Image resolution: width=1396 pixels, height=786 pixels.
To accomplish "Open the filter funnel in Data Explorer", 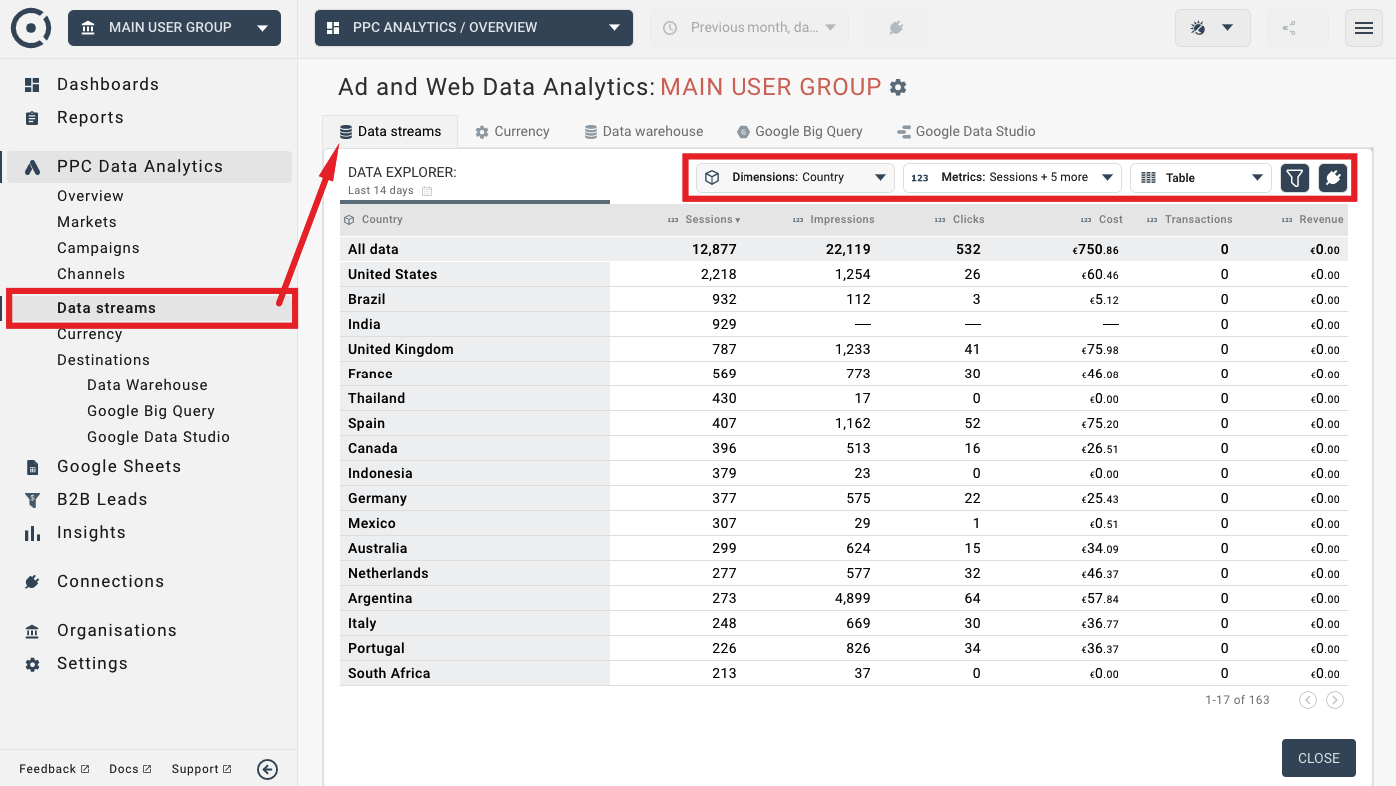I will point(1295,178).
